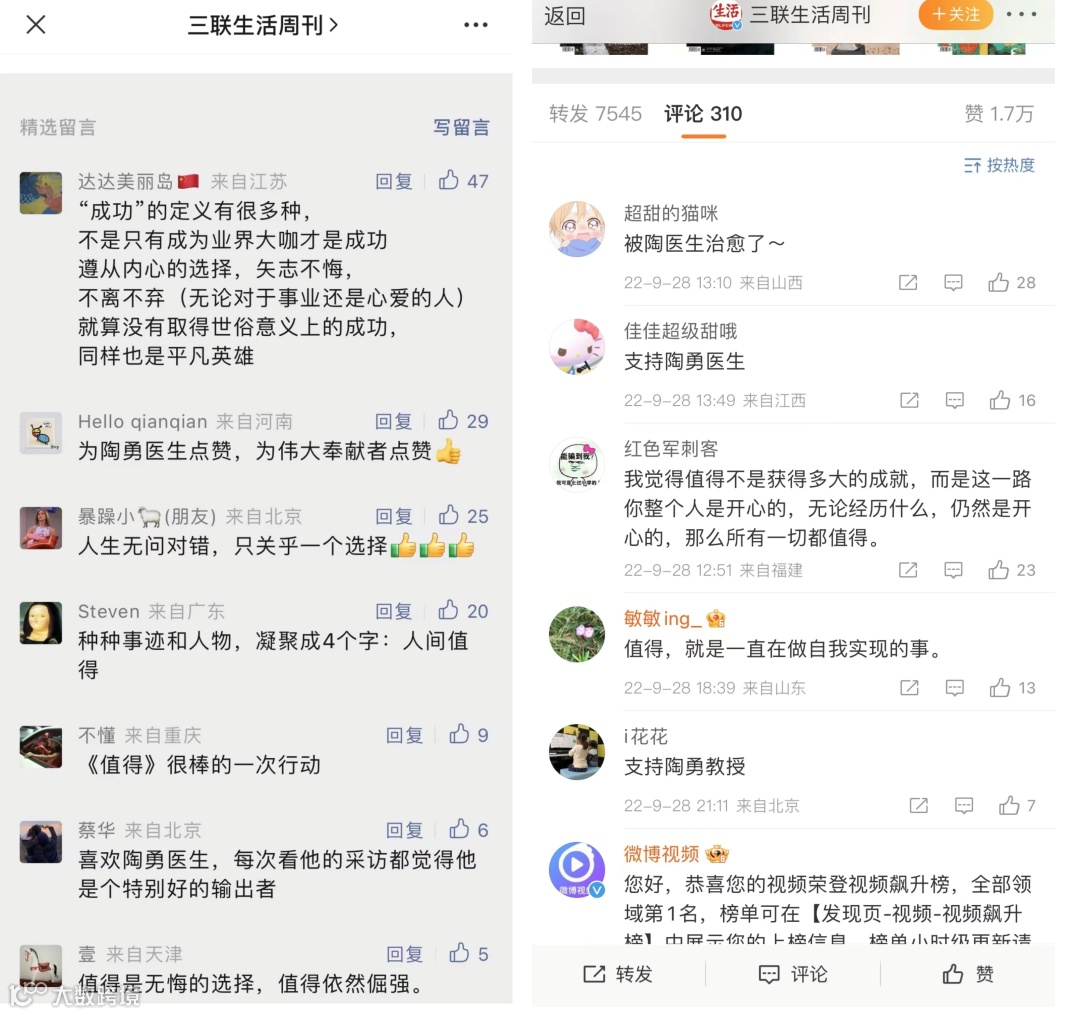Tap 写留言 to write a message
Image resolution: width=1080 pixels, height=1015 pixels.
click(x=461, y=127)
